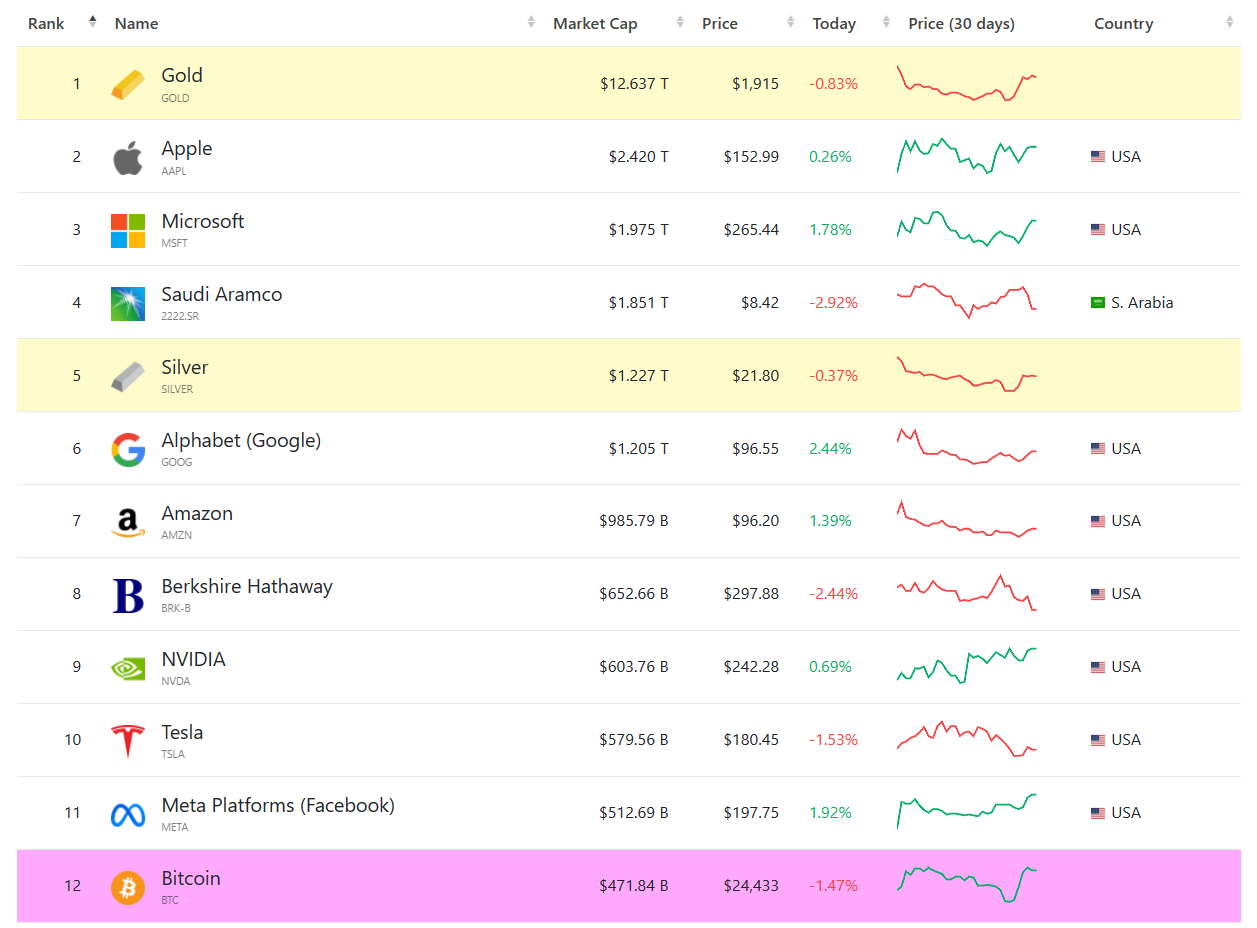Sort by Market Cap sort arrows
1257x928 pixels.
680,23
